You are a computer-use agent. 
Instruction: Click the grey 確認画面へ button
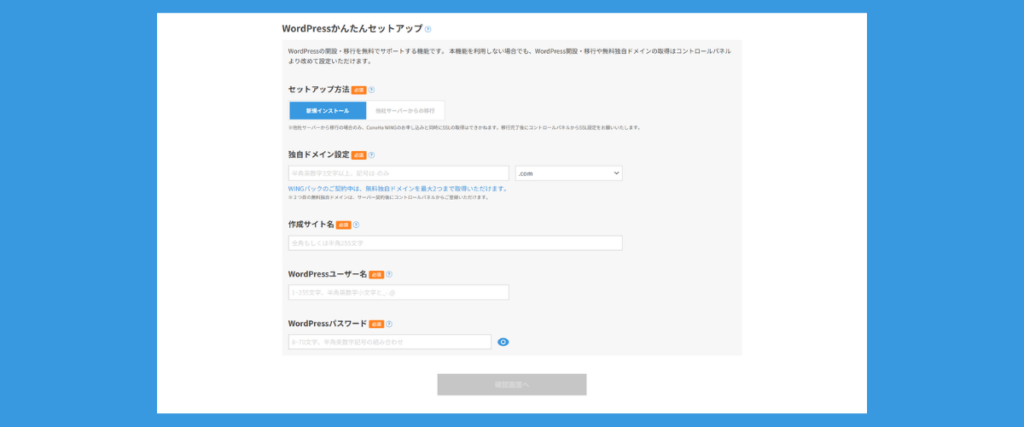(512, 385)
